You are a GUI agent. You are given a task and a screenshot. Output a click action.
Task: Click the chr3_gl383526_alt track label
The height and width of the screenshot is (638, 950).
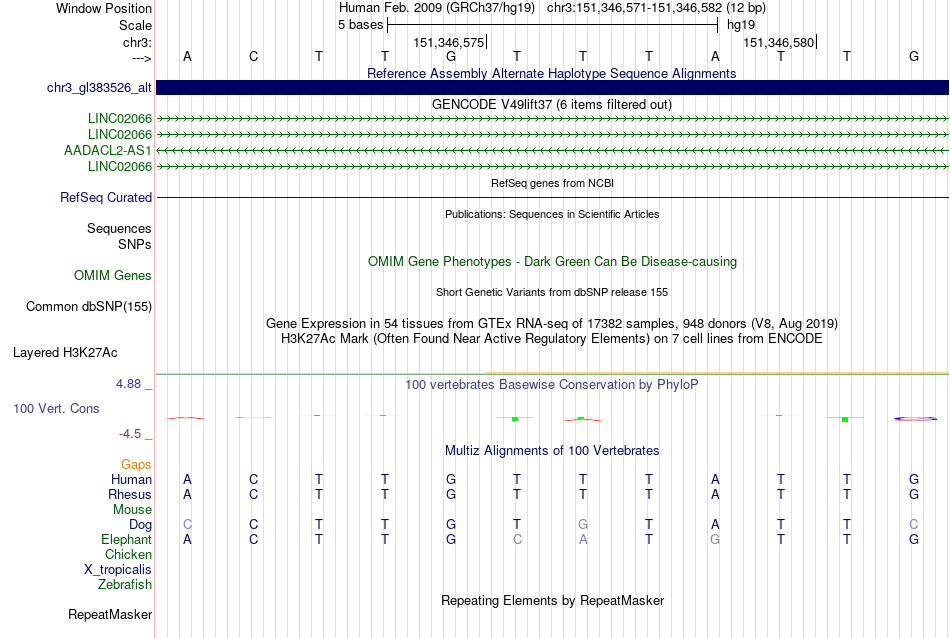tap(99, 88)
